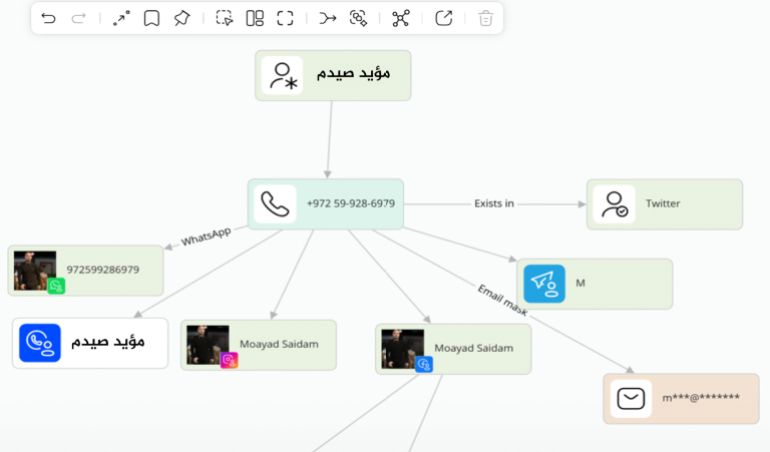The width and height of the screenshot is (770, 452).
Task: Click the phone handset icon
Action: click(275, 204)
